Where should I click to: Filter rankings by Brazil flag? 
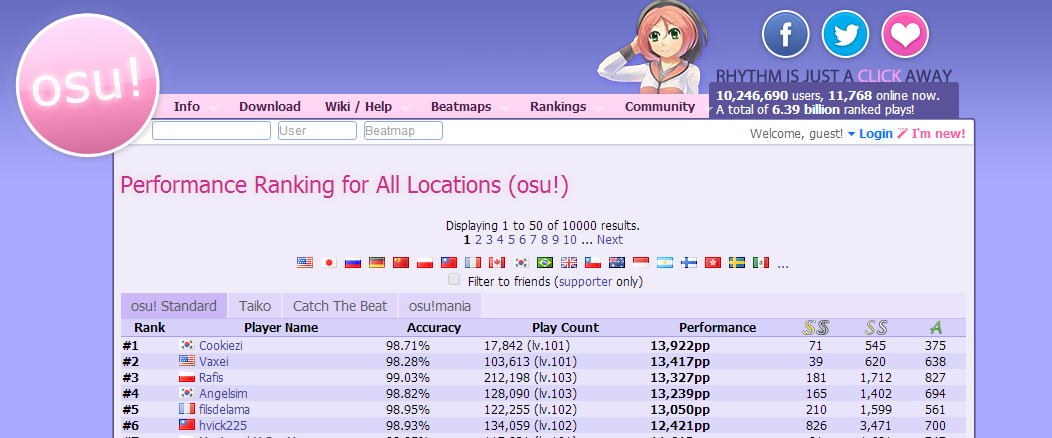pos(545,263)
